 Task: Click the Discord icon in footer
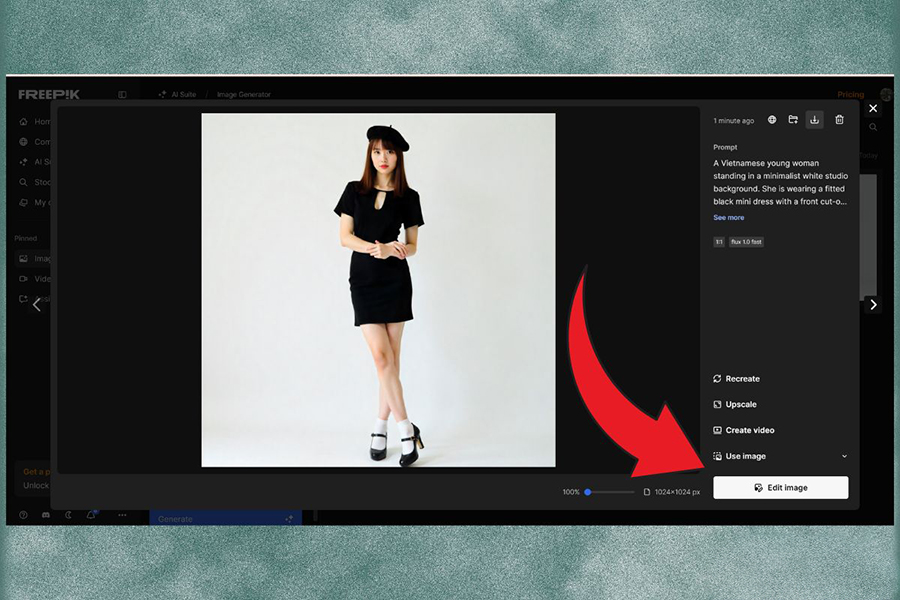coord(46,515)
